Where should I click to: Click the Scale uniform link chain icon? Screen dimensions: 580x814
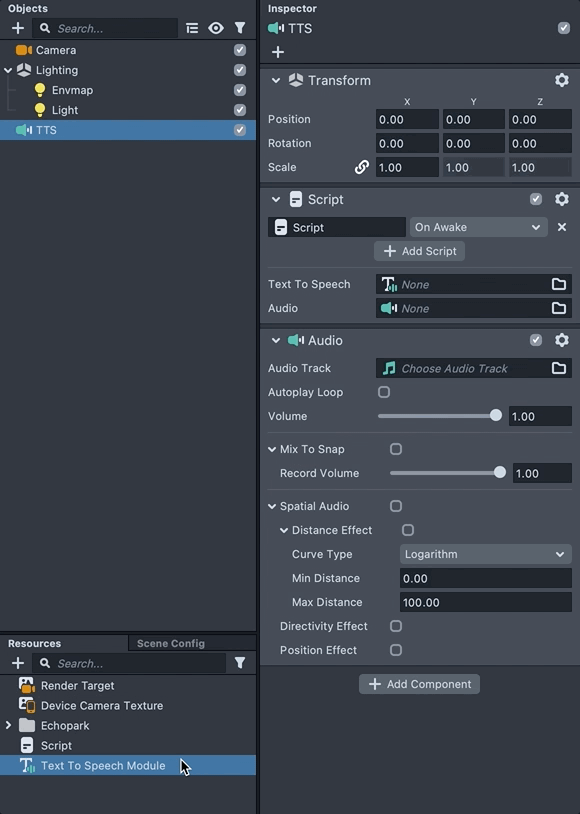pyautogui.click(x=362, y=167)
